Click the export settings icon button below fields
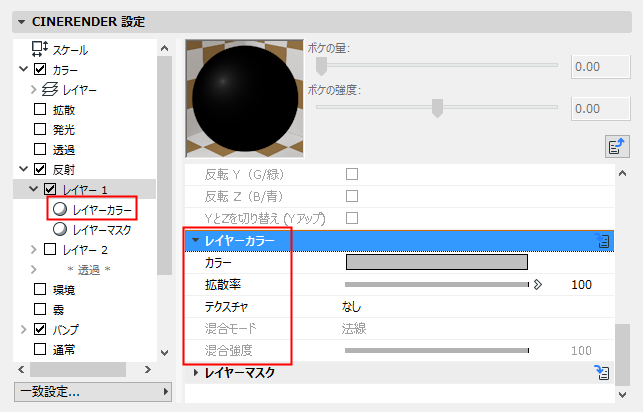This screenshot has width=643, height=412. click(617, 146)
